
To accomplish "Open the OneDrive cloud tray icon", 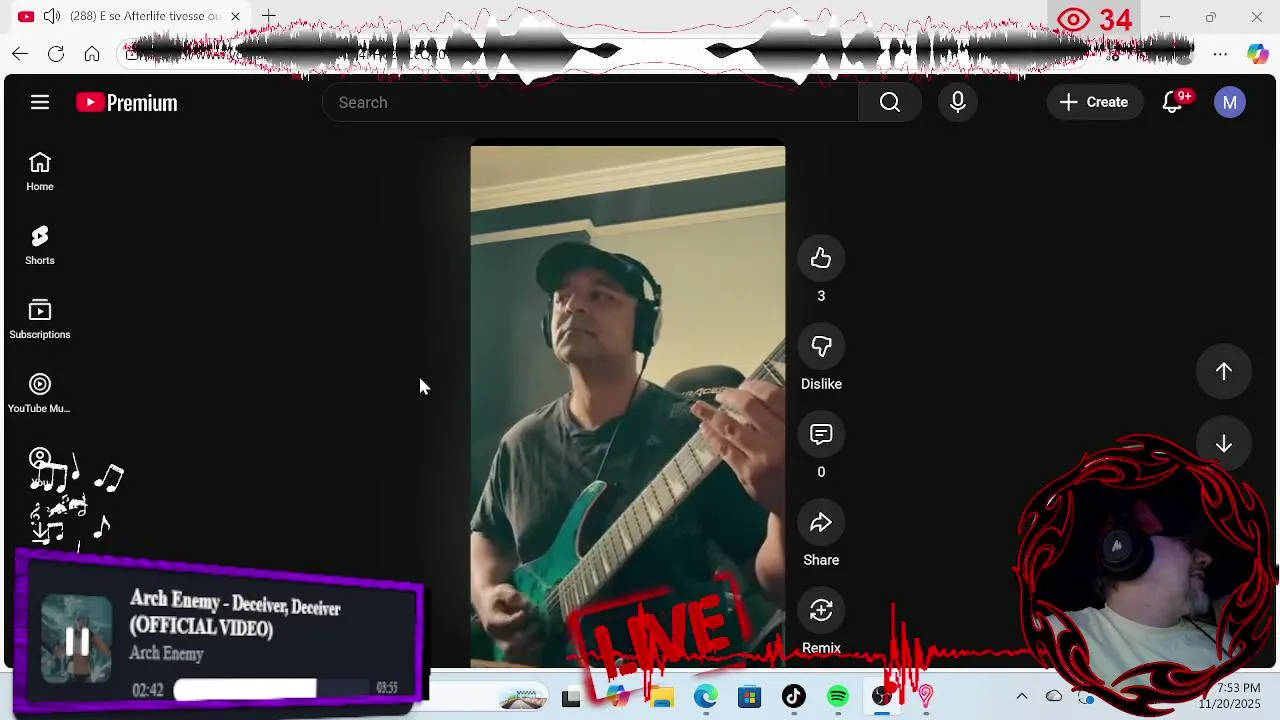I will click(1054, 696).
